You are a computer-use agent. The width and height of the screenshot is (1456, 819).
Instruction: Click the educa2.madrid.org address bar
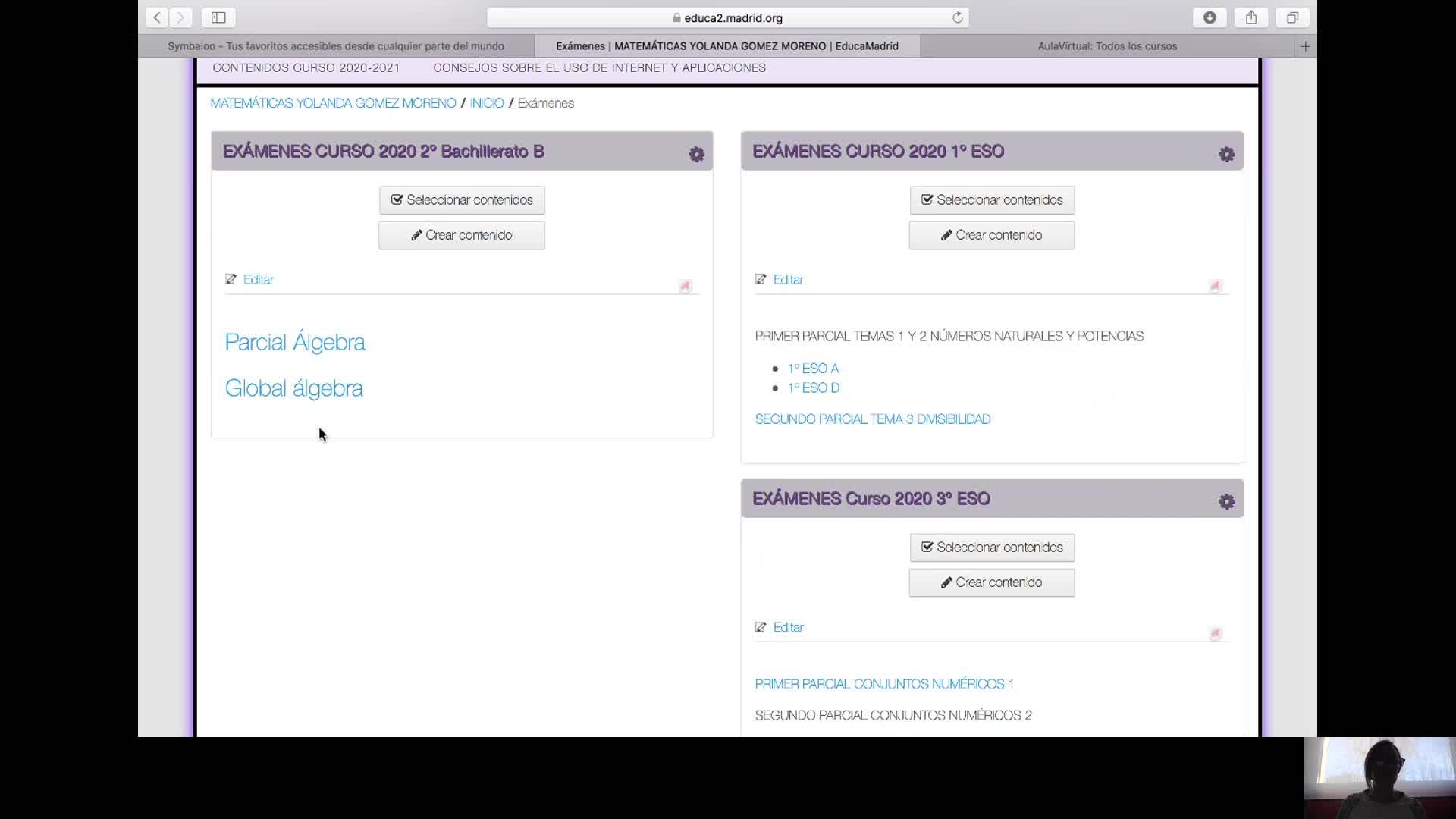(x=728, y=17)
